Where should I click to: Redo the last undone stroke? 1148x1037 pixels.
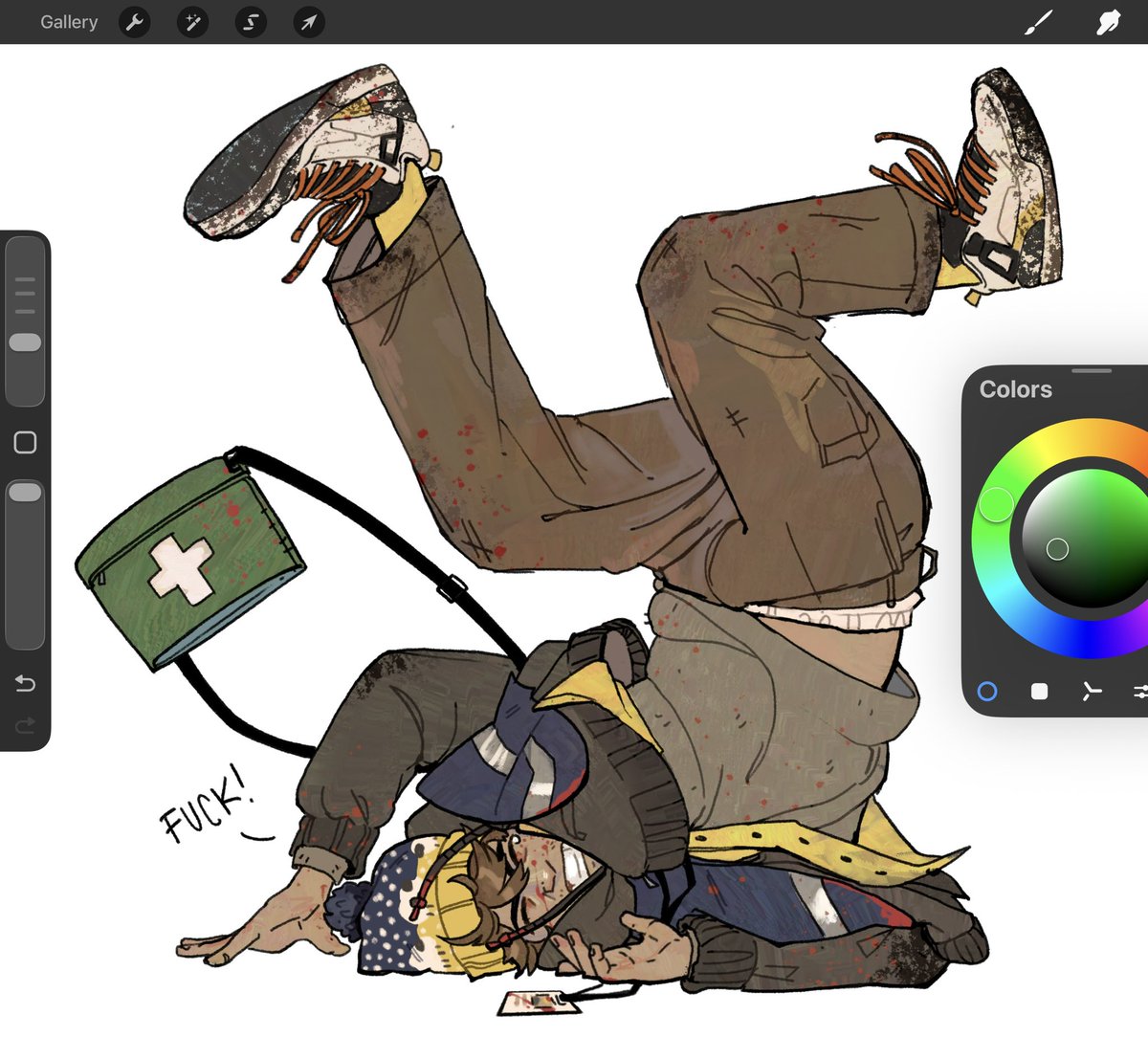[x=25, y=726]
